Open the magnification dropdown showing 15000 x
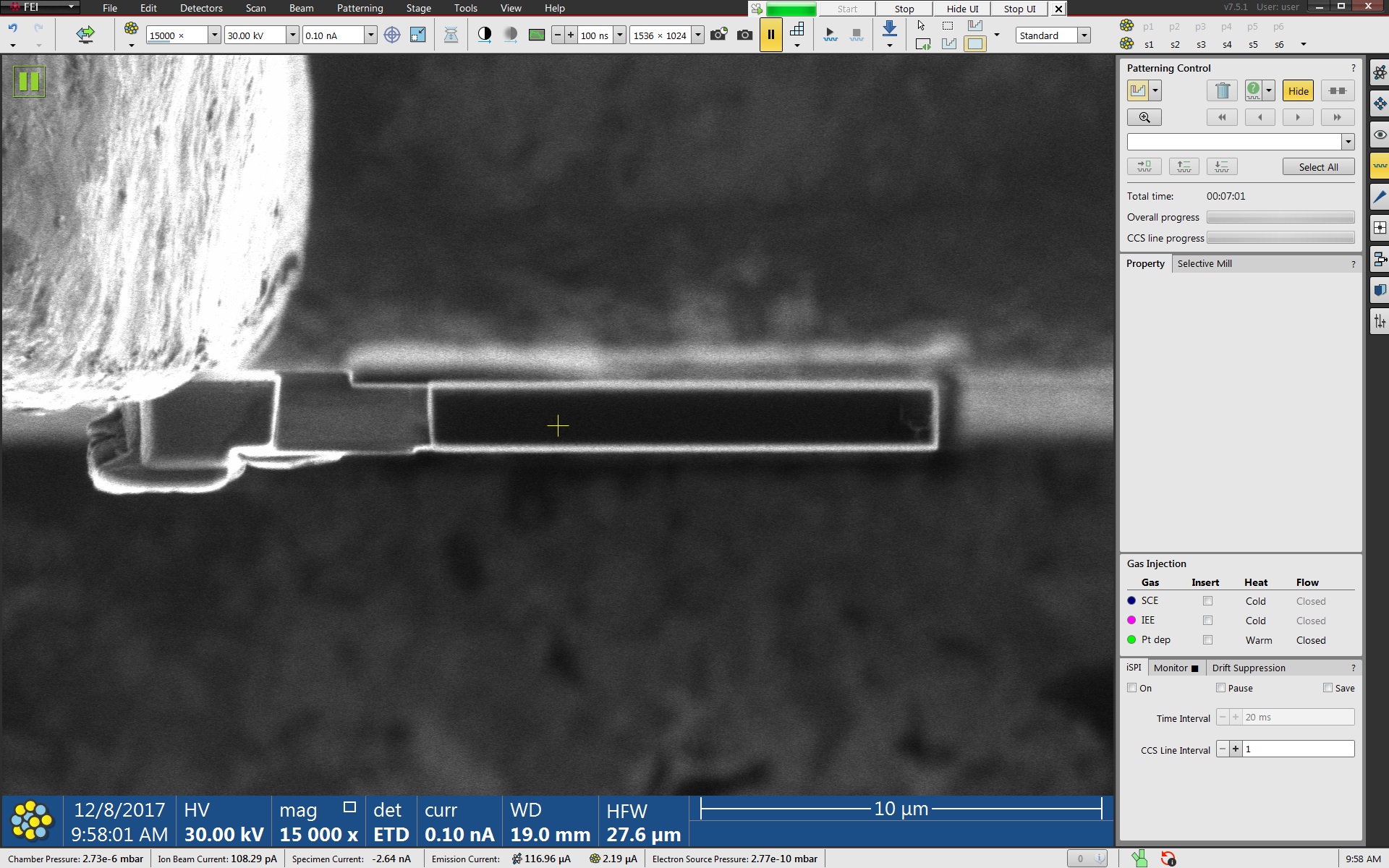The width and height of the screenshot is (1389, 868). click(214, 35)
